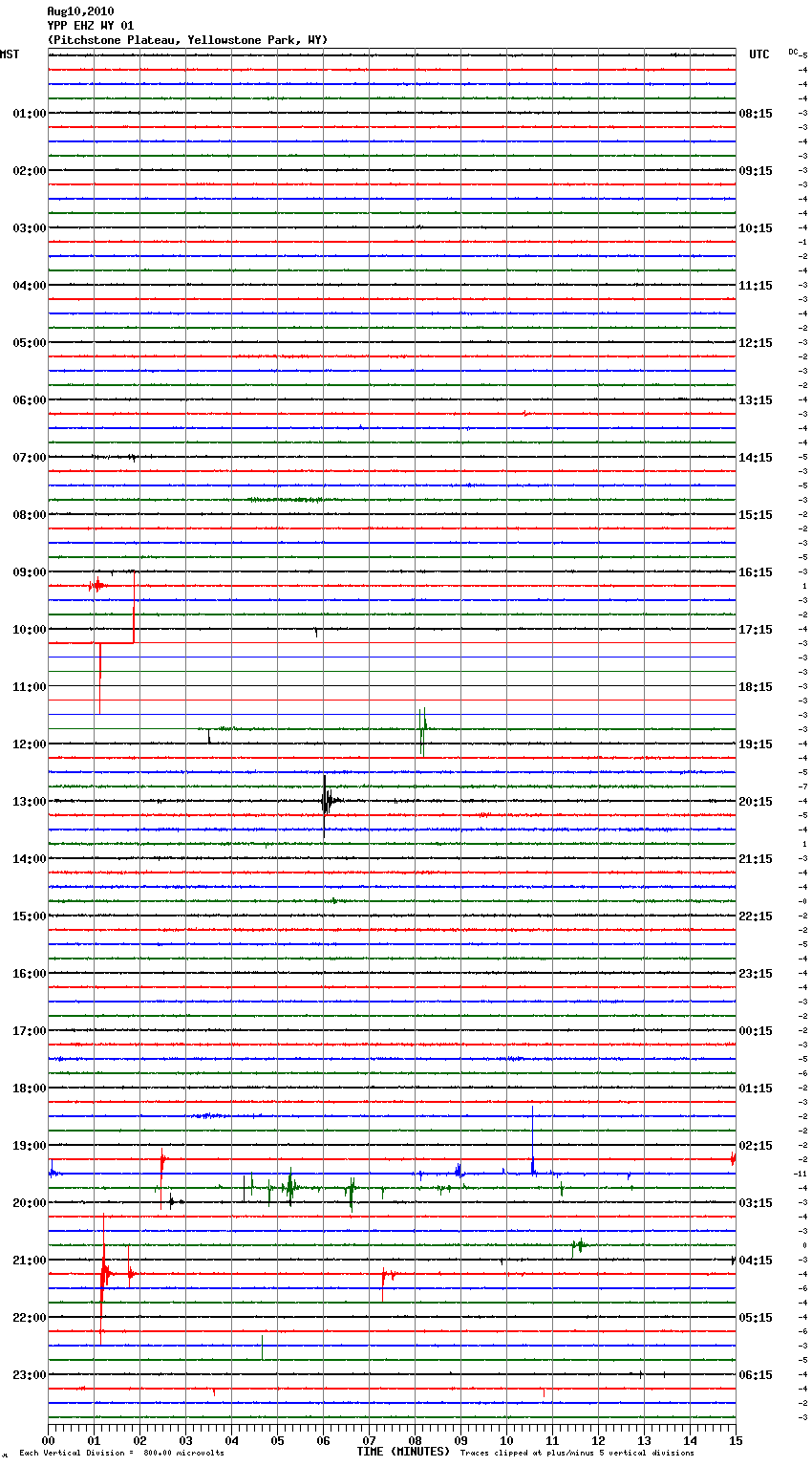
Task: Select the 07:00 MST row label
Action: [30, 458]
